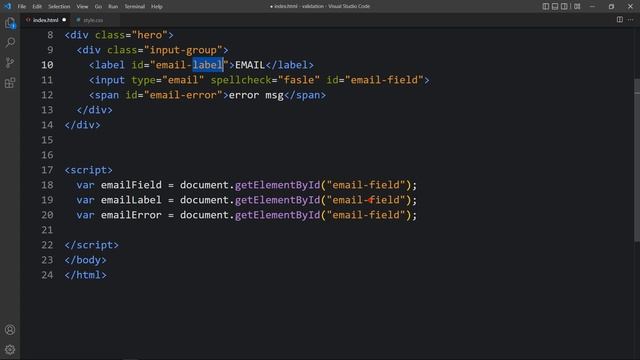The height and width of the screenshot is (360, 640).
Task: Open the Explorer view in activity bar
Action: (x=10, y=23)
